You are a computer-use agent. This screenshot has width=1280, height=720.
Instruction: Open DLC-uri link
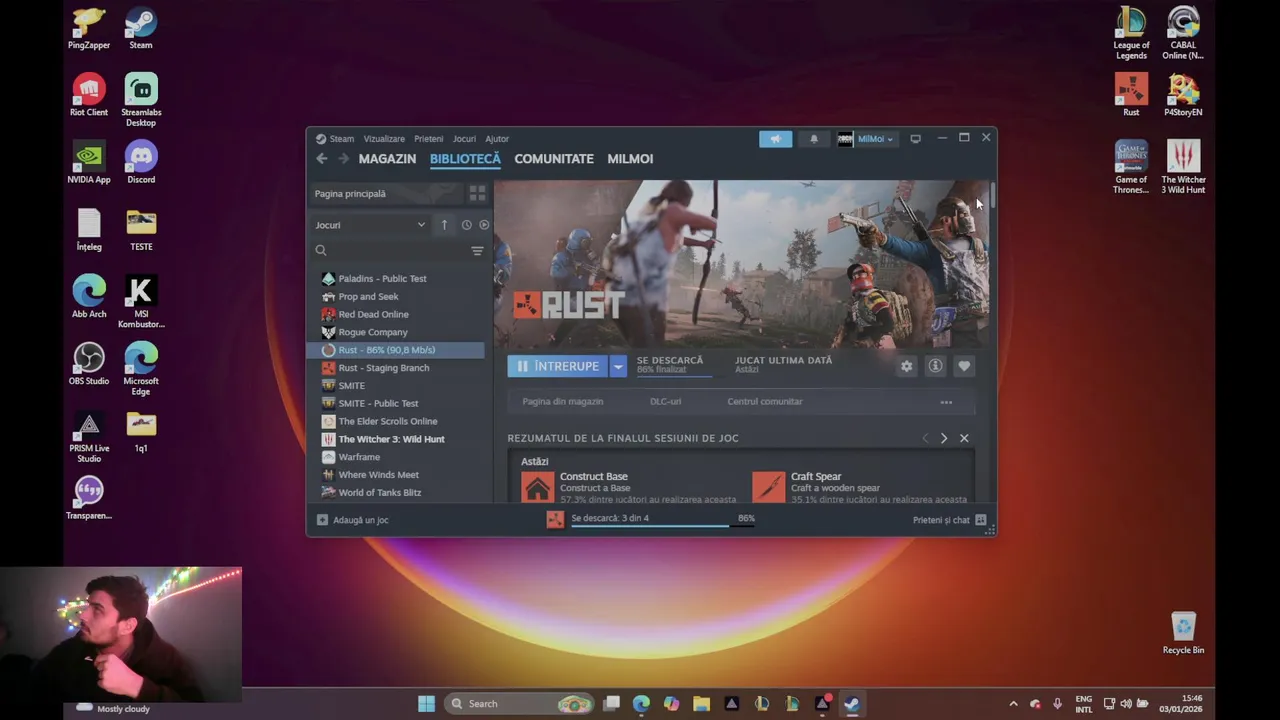(665, 402)
